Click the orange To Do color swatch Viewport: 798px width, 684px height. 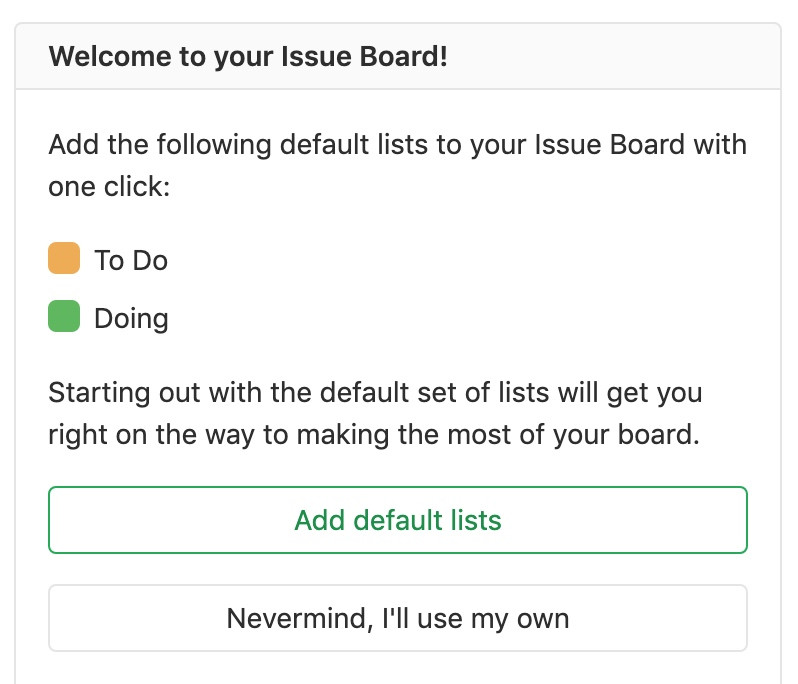(64, 258)
